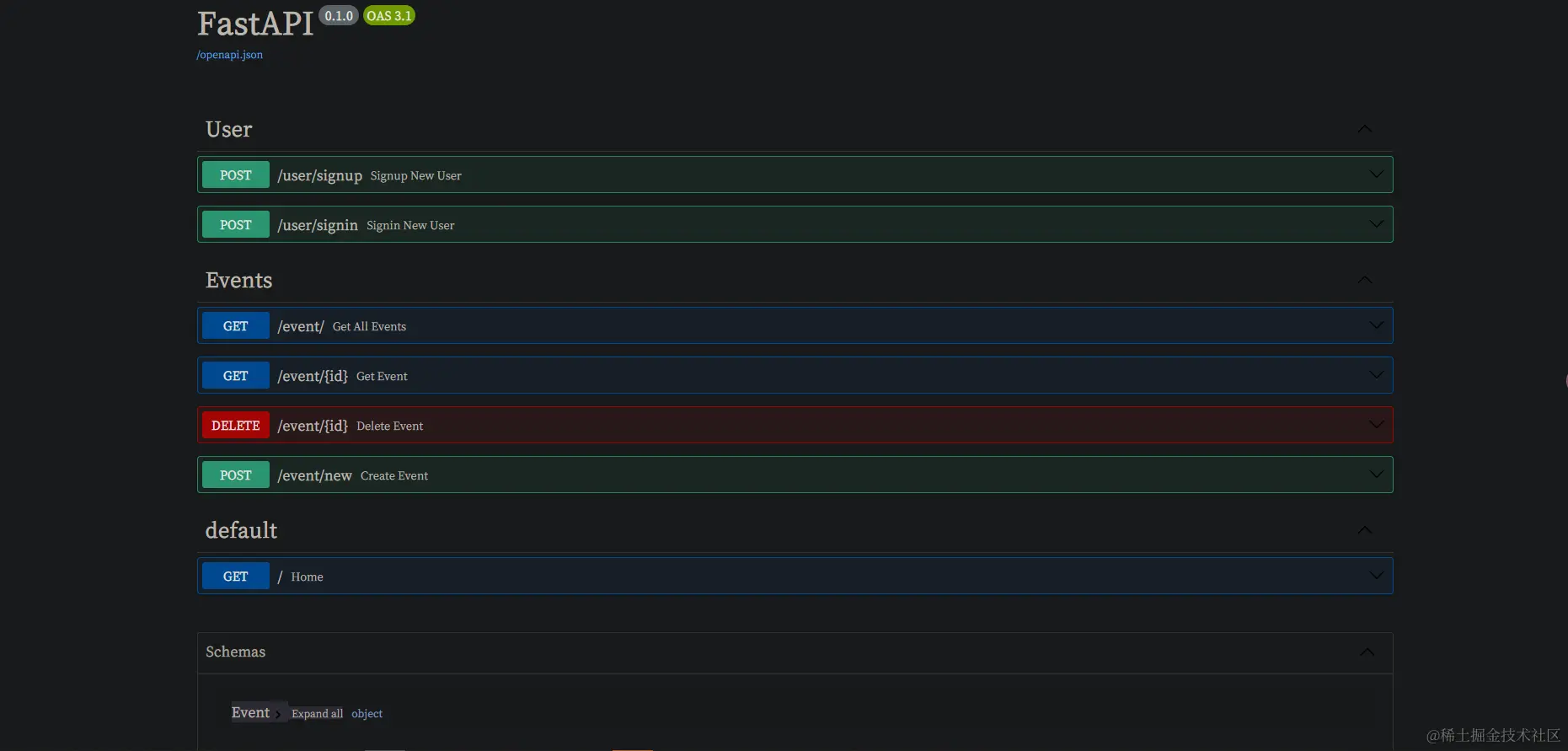Click /event/{id} path in Delete Event row

[313, 426]
